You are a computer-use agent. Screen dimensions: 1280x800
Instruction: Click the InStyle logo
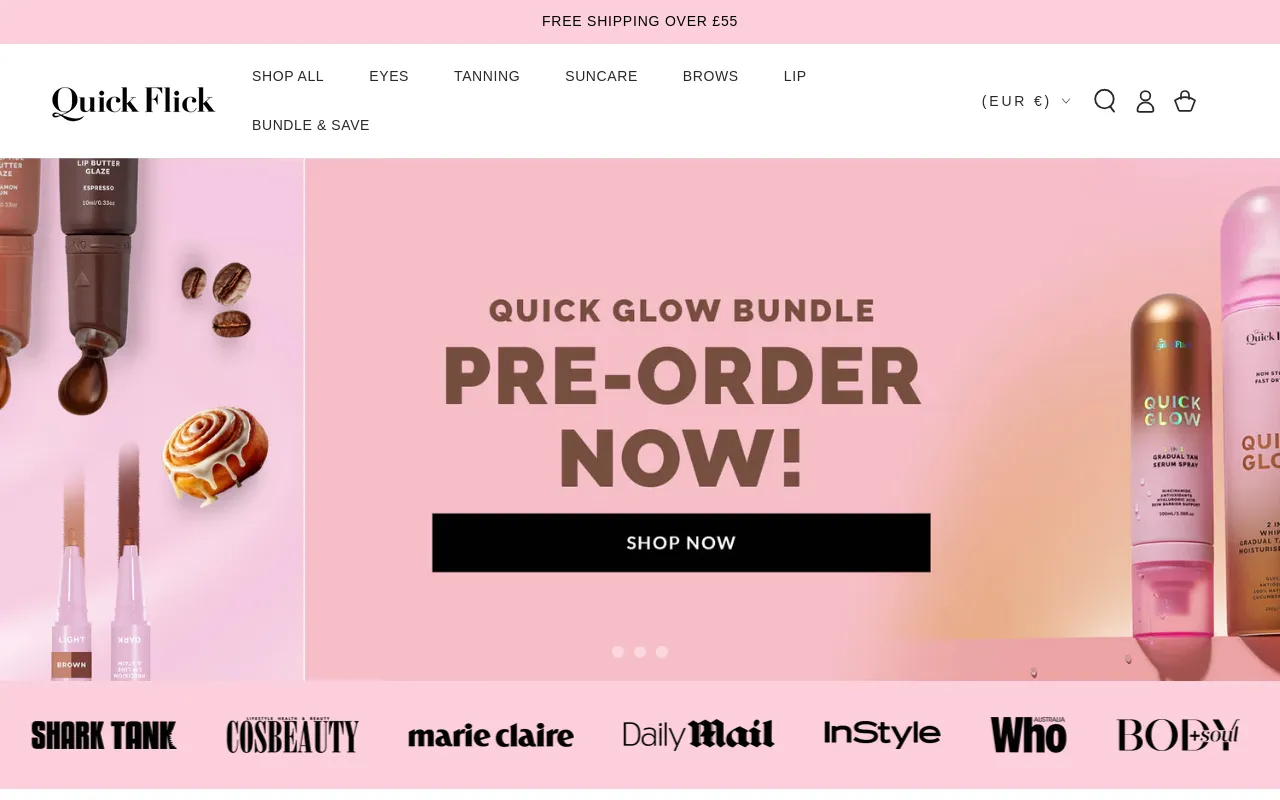point(882,734)
